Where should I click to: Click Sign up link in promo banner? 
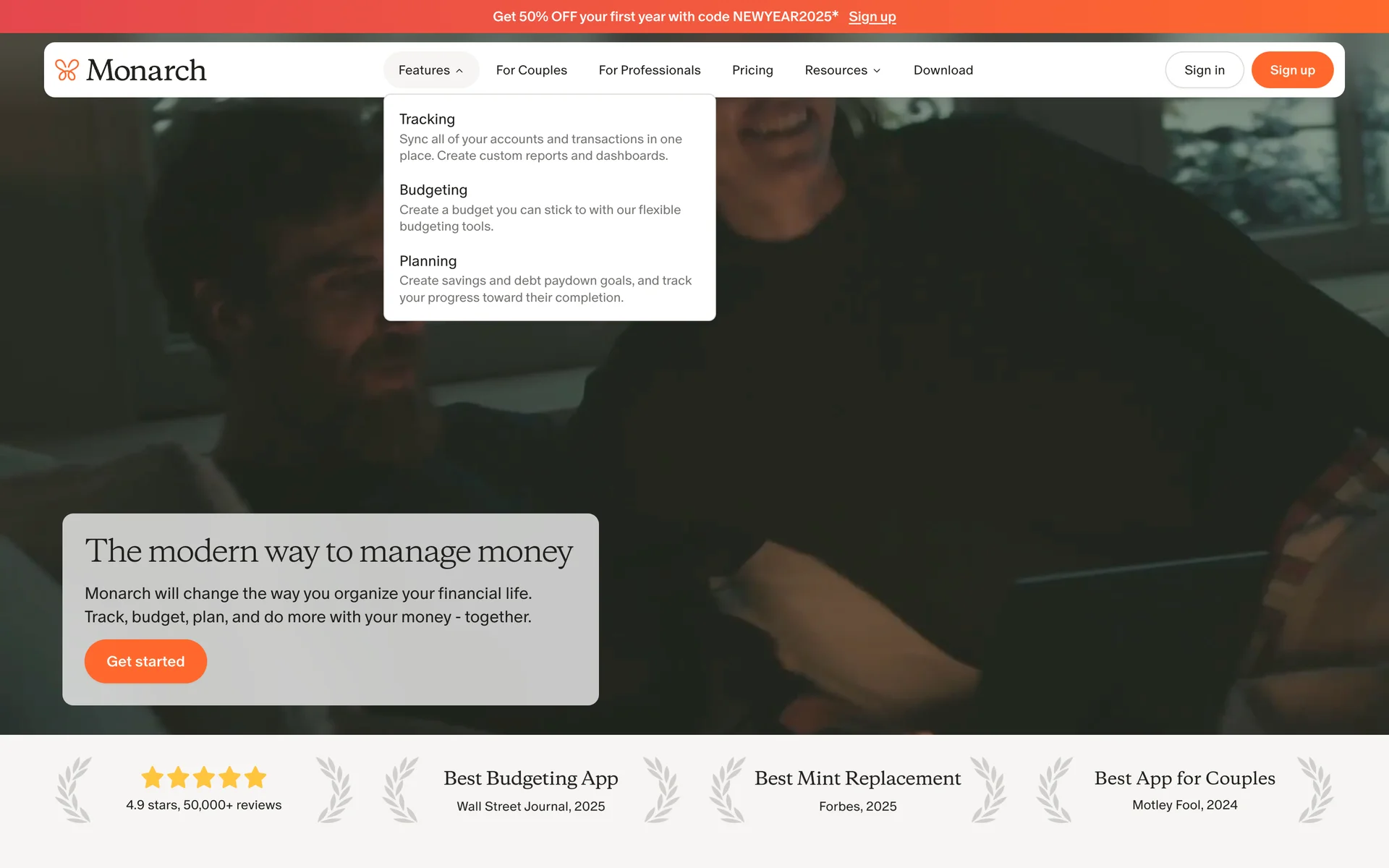click(872, 17)
